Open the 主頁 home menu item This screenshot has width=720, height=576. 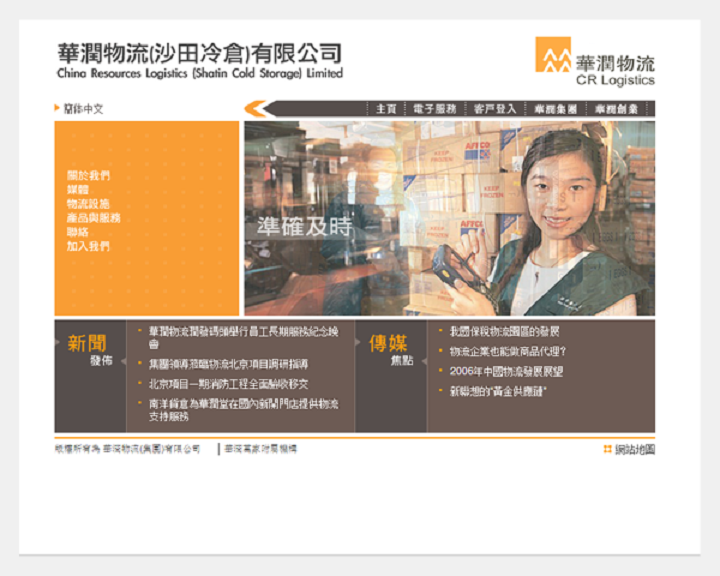click(386, 109)
